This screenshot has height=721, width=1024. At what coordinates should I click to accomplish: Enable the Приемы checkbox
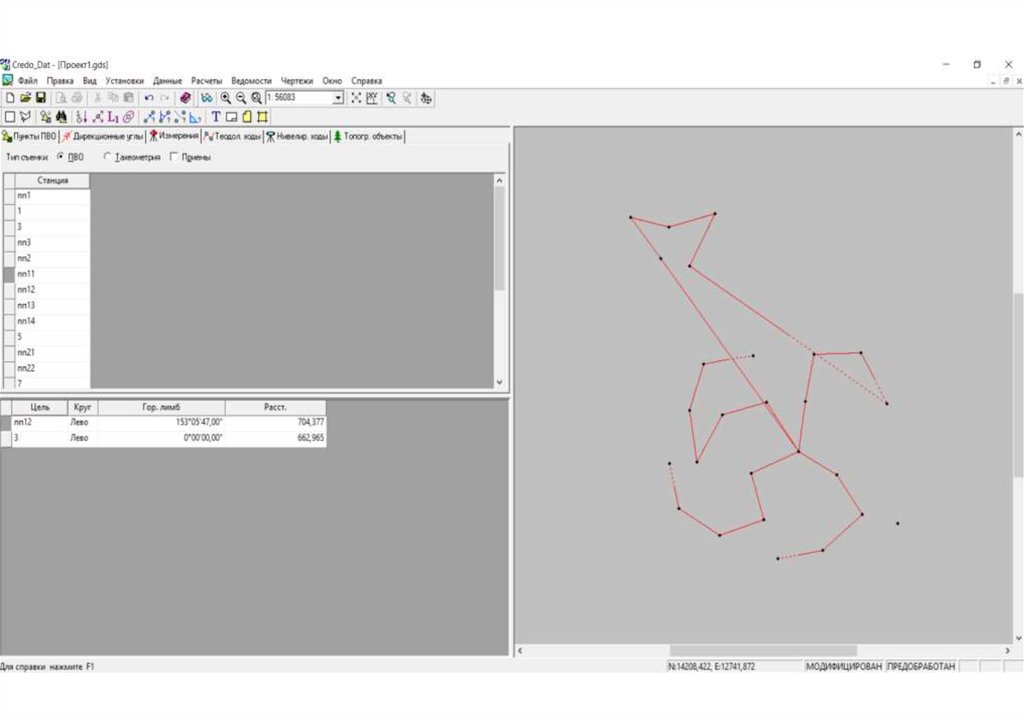click(x=175, y=157)
